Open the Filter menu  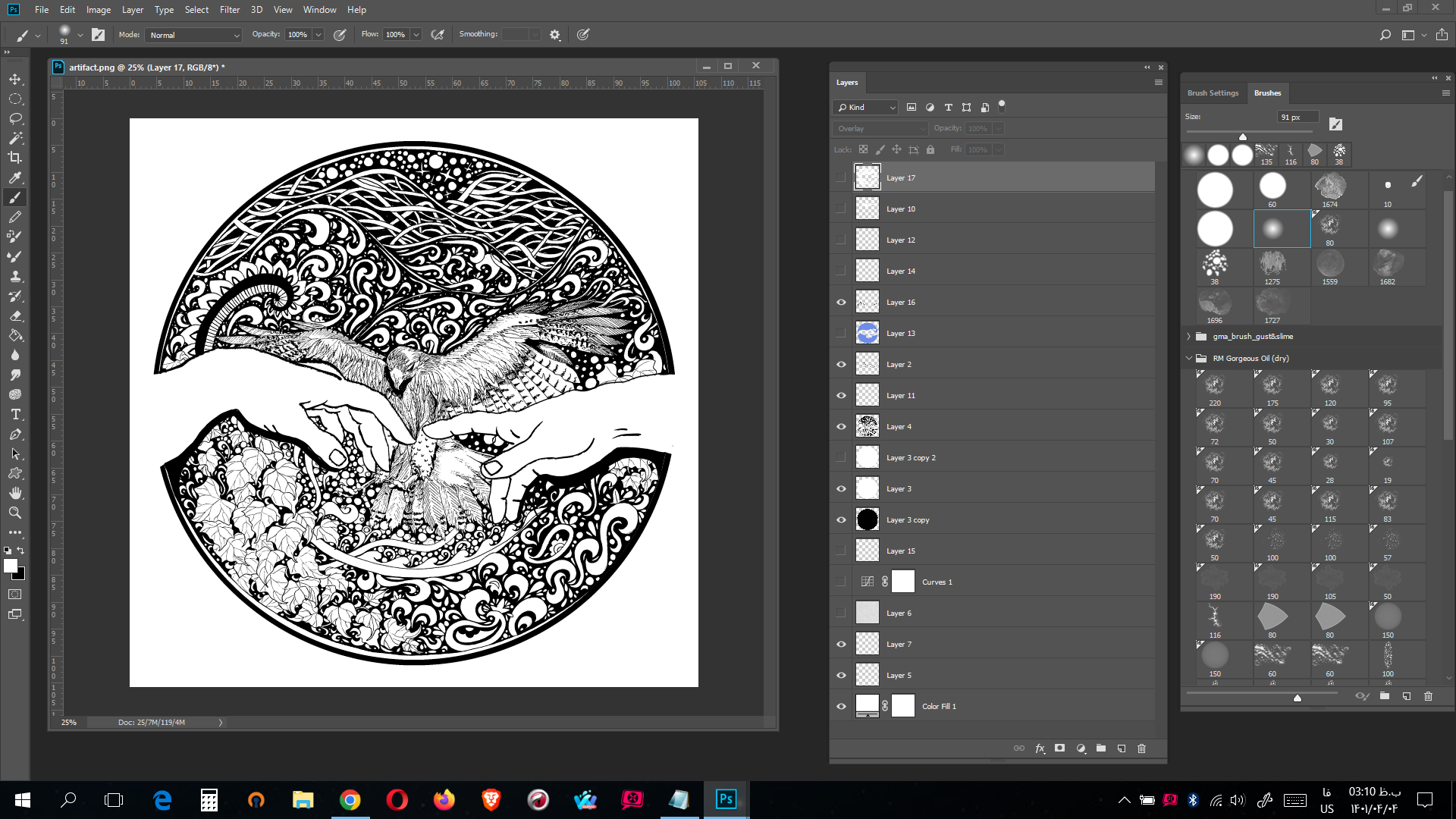(x=230, y=10)
